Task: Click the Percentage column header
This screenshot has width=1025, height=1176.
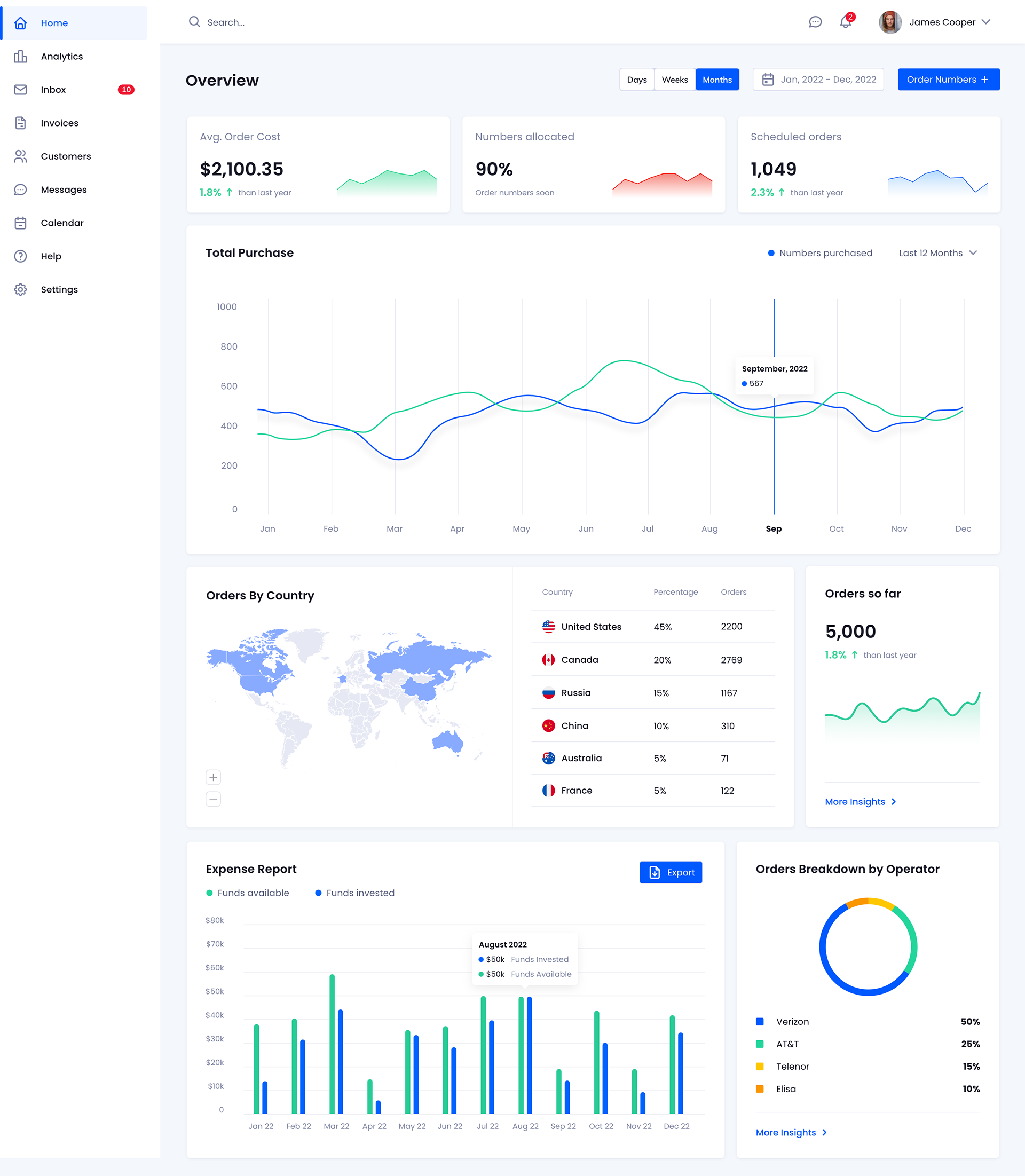Action: tap(675, 592)
